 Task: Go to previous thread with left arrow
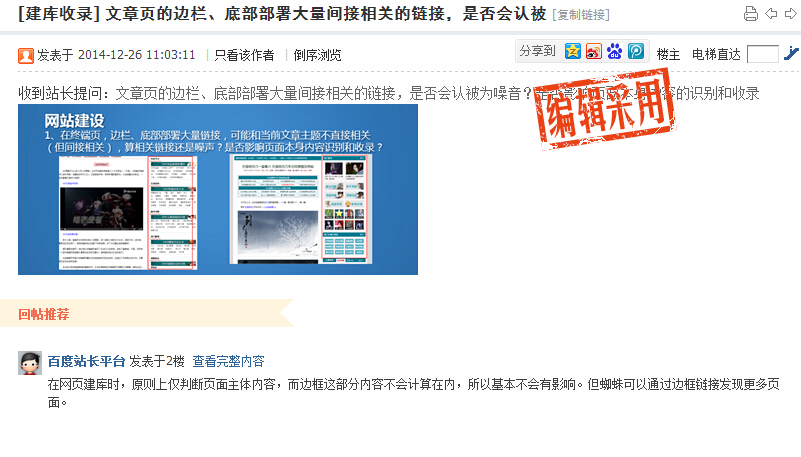click(771, 14)
